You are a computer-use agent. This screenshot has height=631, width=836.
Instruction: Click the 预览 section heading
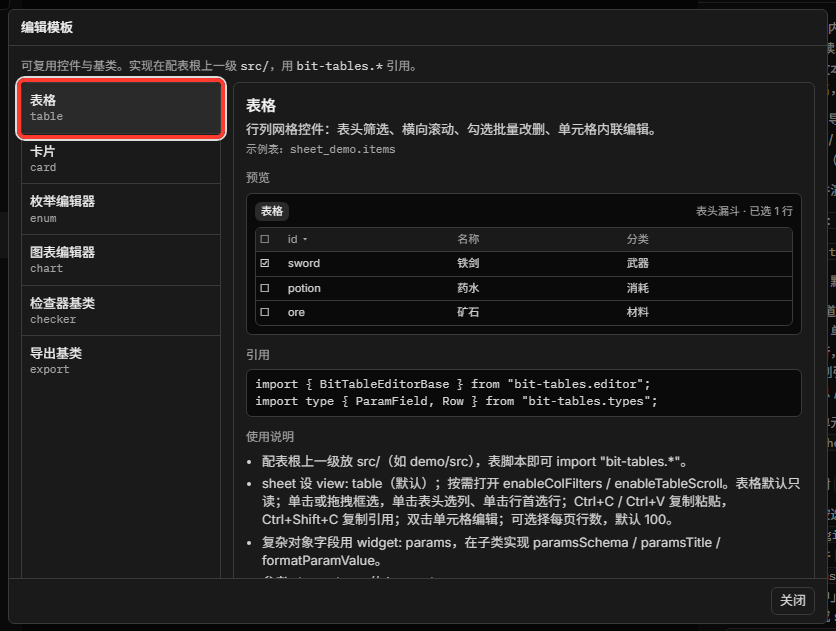(x=258, y=177)
